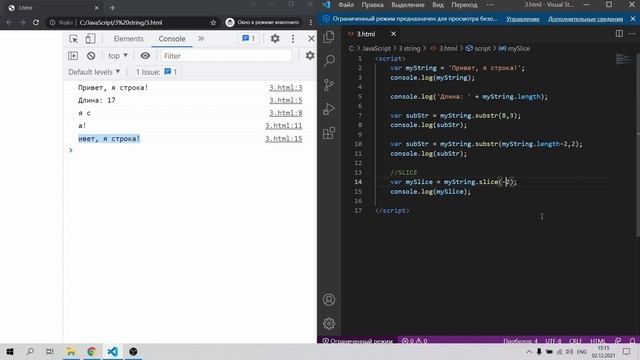640x360 pixels.
Task: Open editor more actions ellipsis
Action: point(632,34)
